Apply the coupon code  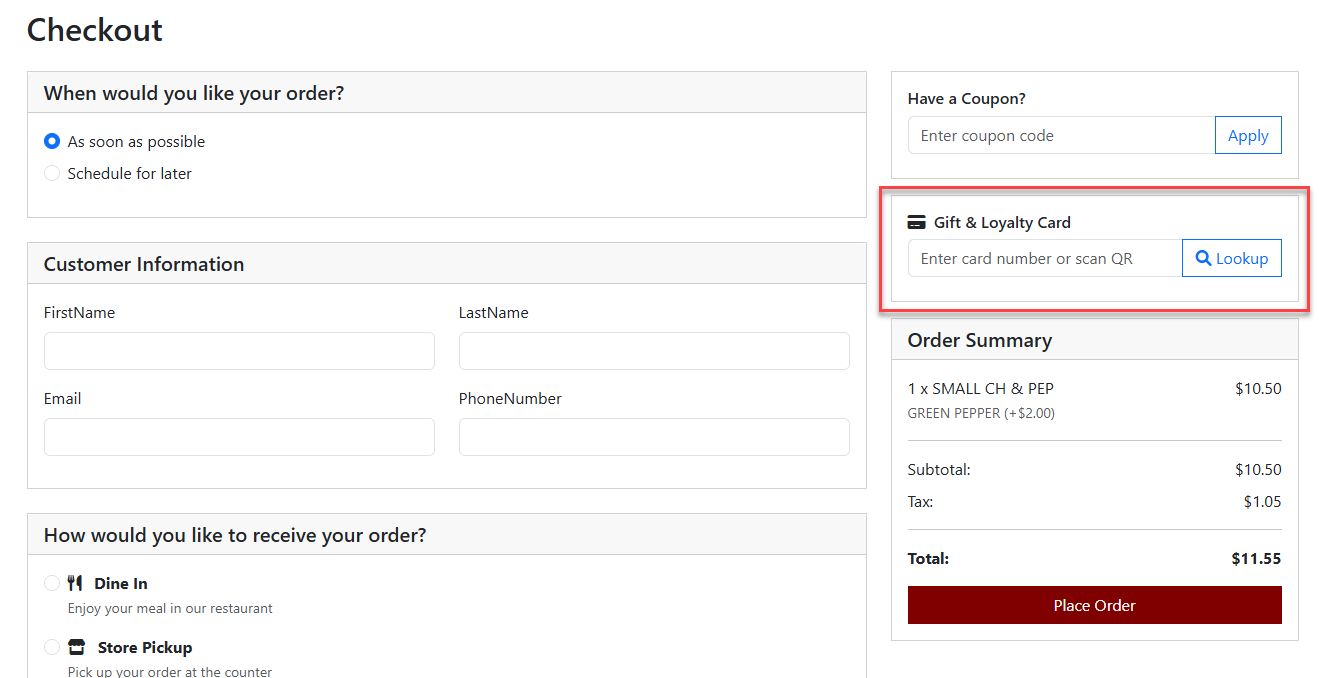pos(1247,136)
